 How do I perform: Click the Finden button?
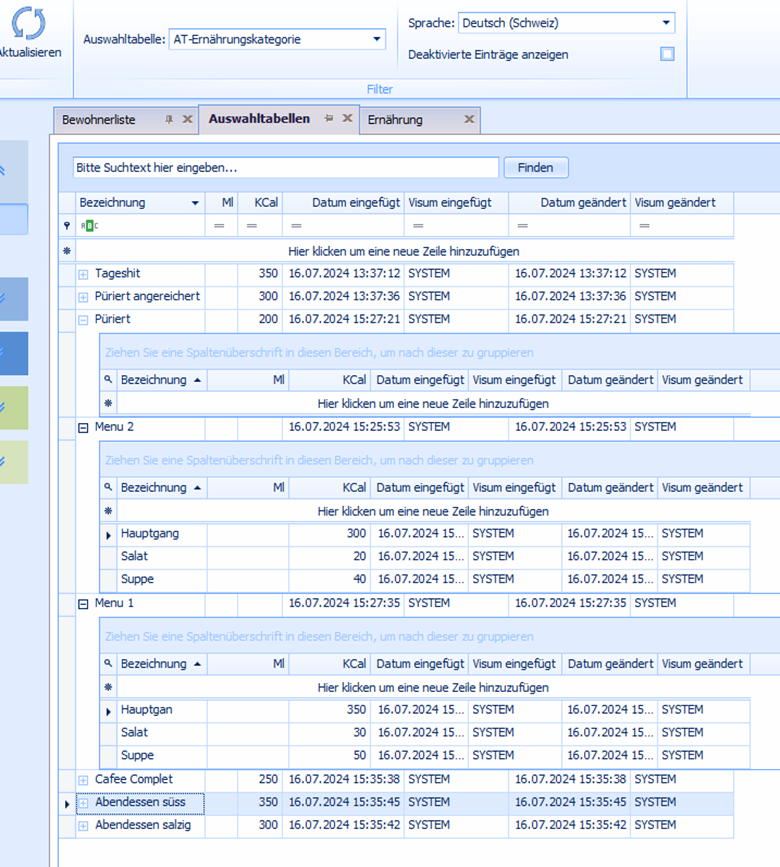535,168
